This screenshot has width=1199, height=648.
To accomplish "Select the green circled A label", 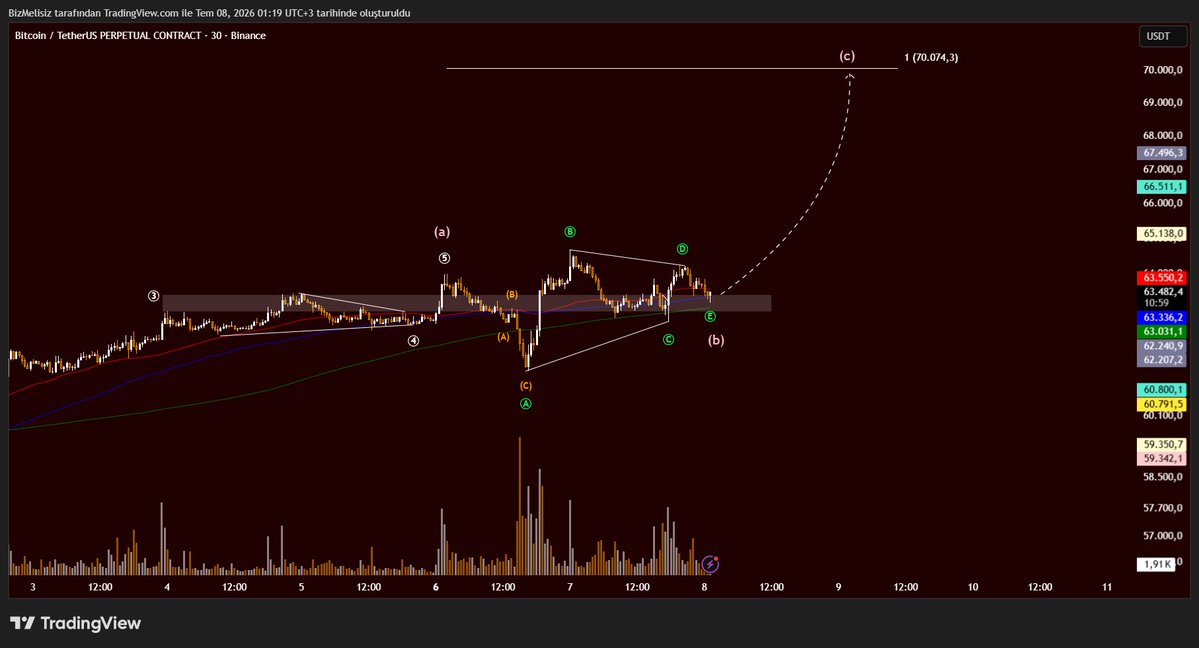I will pyautogui.click(x=525, y=403).
